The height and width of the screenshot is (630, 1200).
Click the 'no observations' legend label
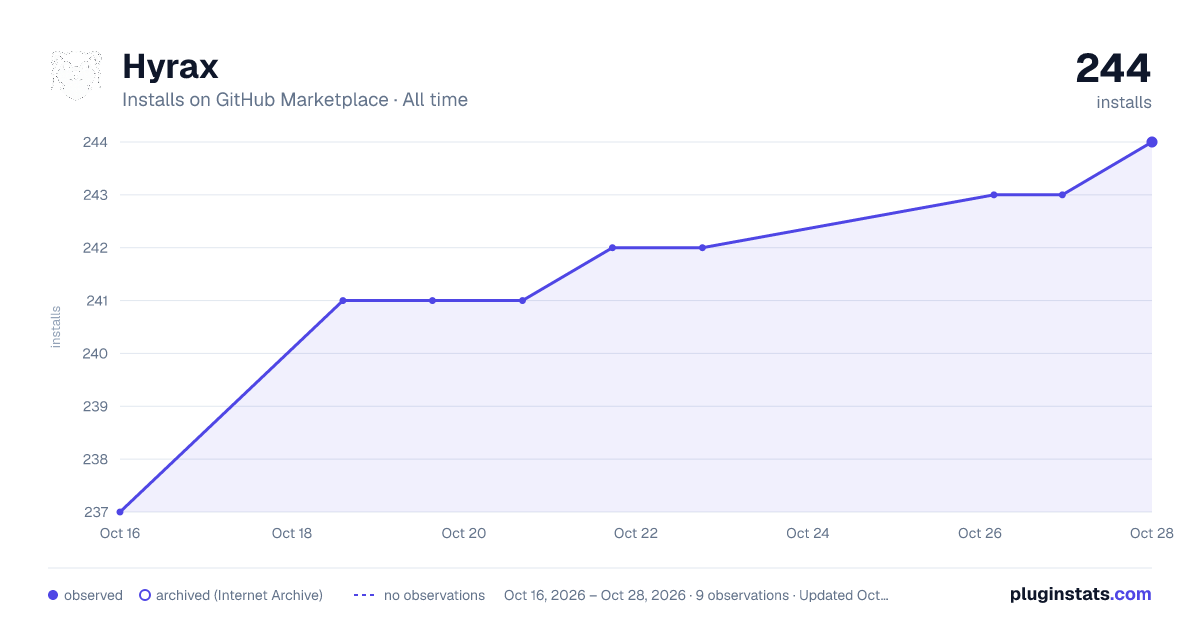pos(434,595)
